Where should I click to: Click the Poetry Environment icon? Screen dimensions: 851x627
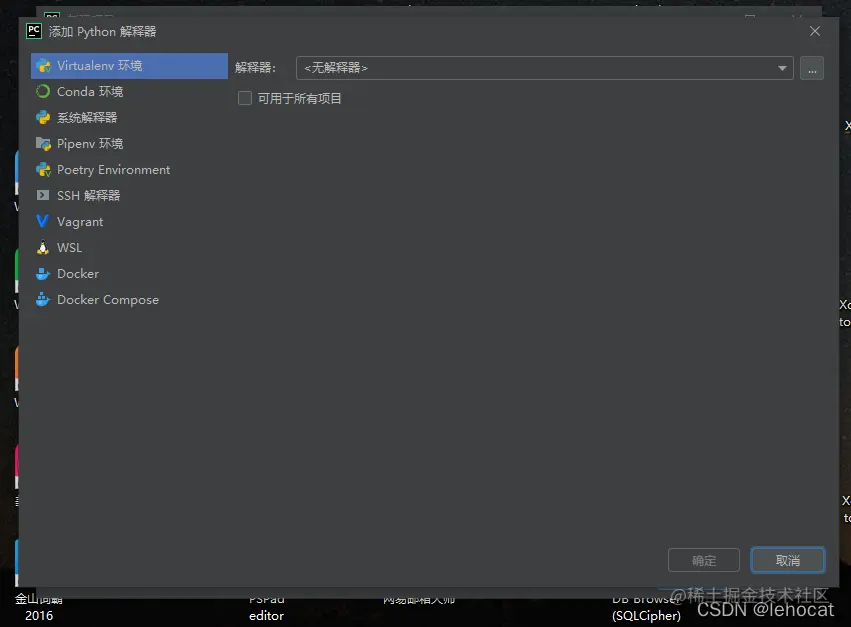coord(43,169)
